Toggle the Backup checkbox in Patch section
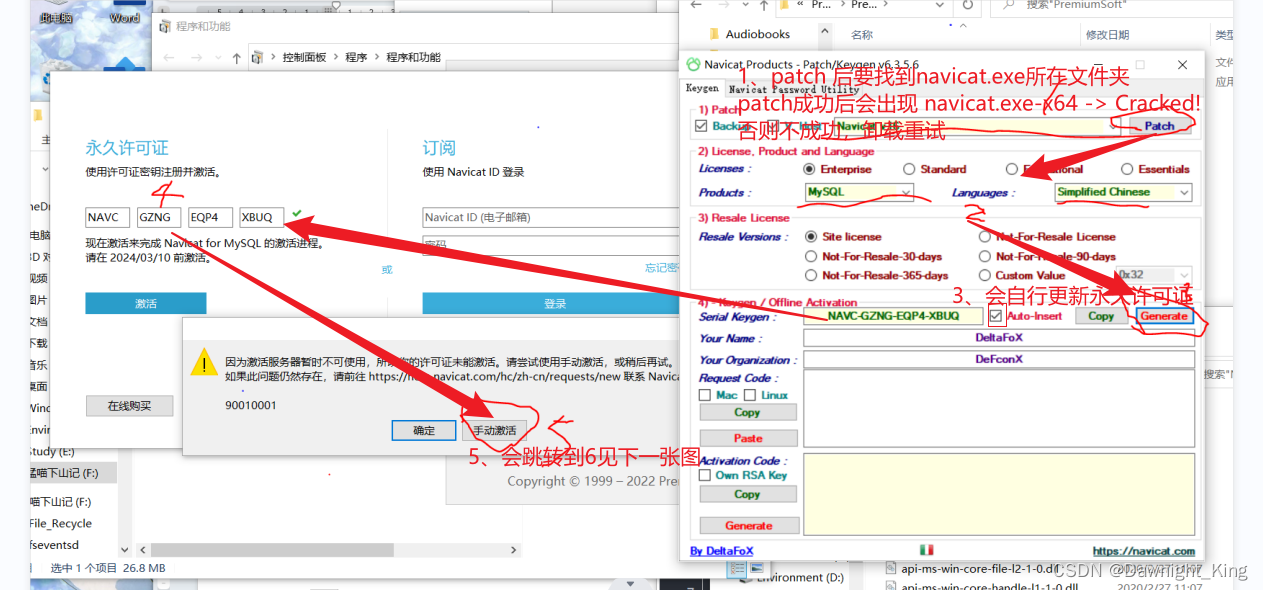The width and height of the screenshot is (1263, 590). click(701, 126)
